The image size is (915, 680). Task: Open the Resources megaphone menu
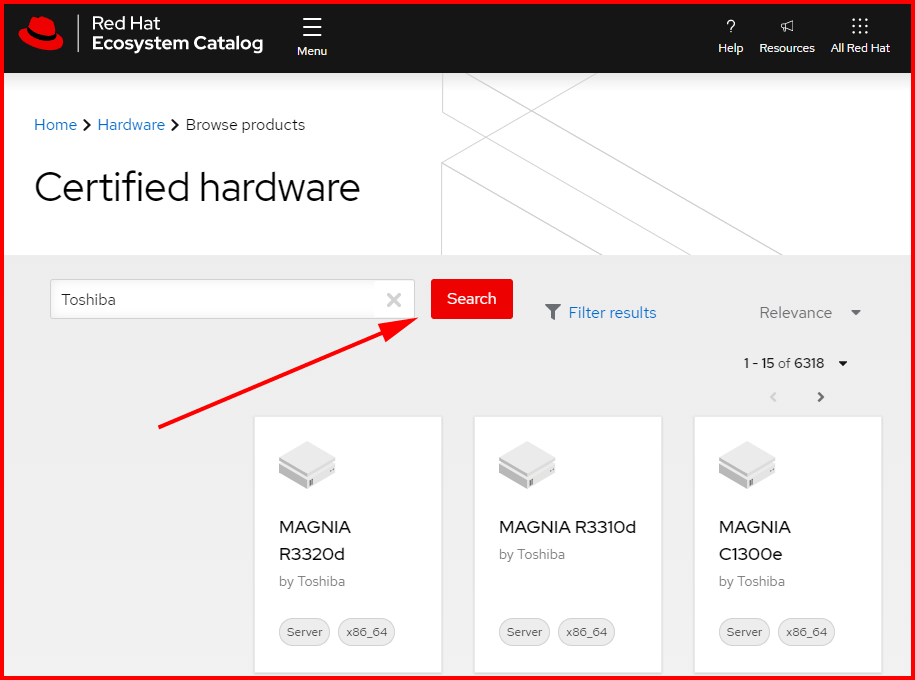787,36
